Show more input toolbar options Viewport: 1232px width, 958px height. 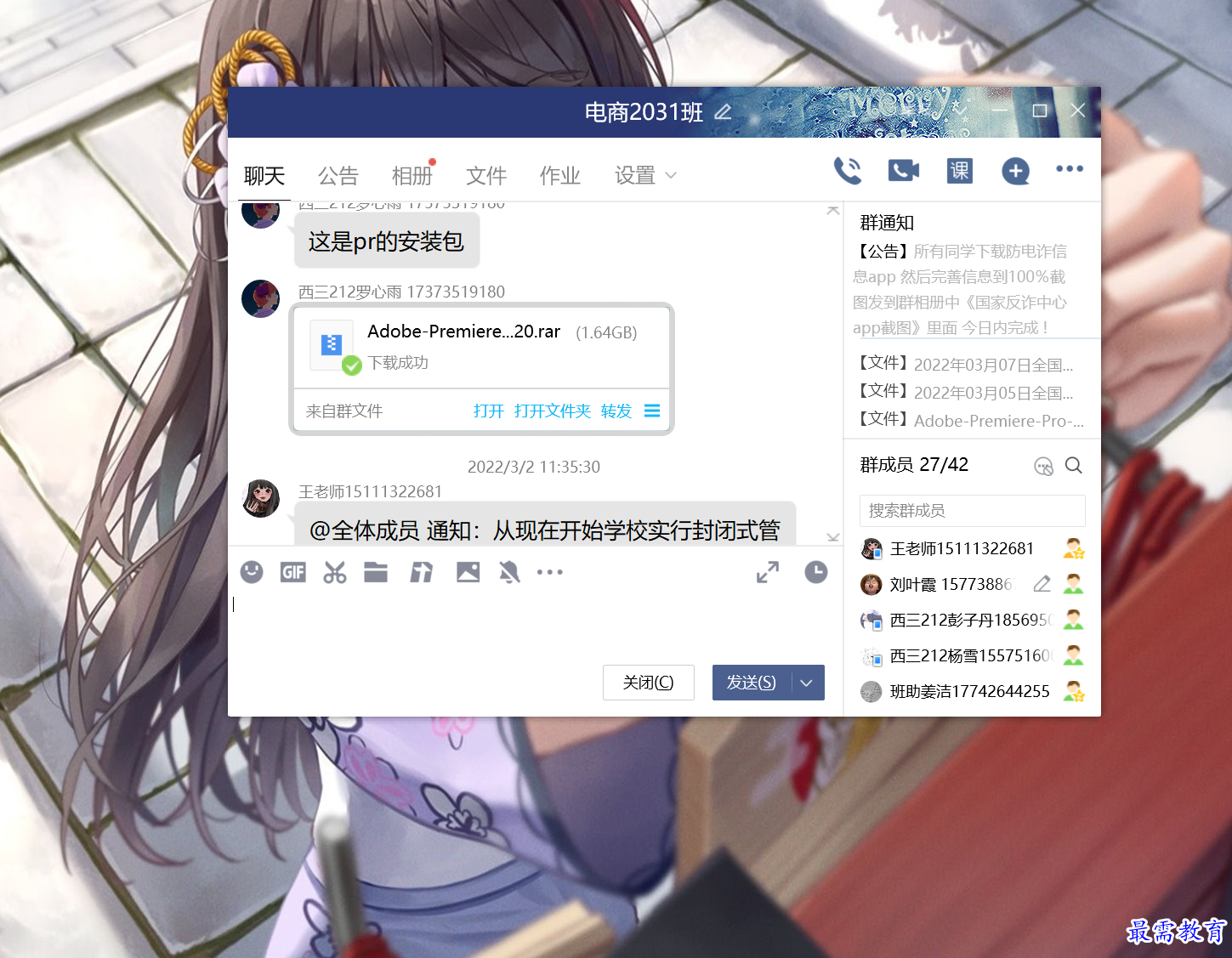click(x=550, y=572)
